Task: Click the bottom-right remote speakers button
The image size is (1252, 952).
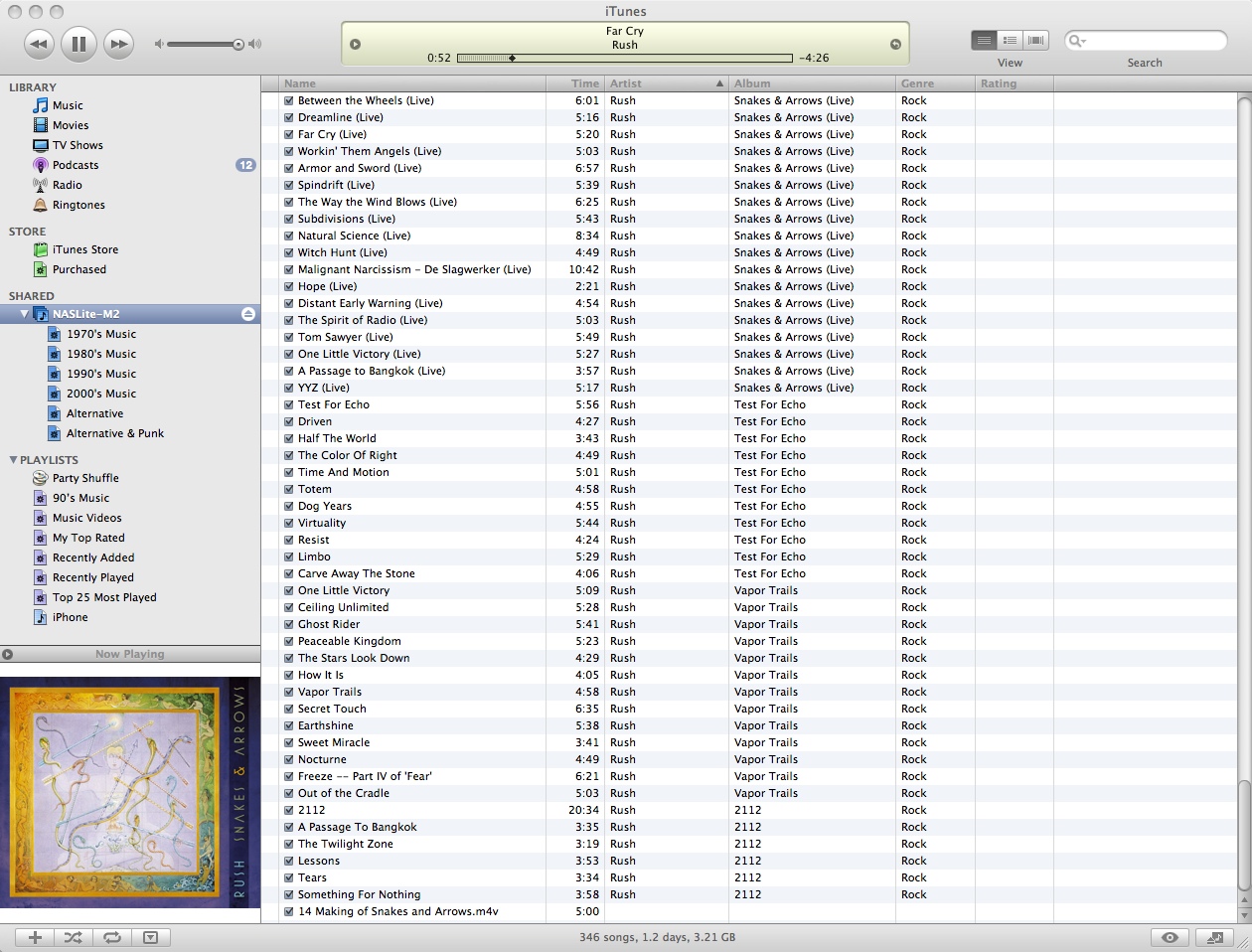Action: coord(1214,937)
